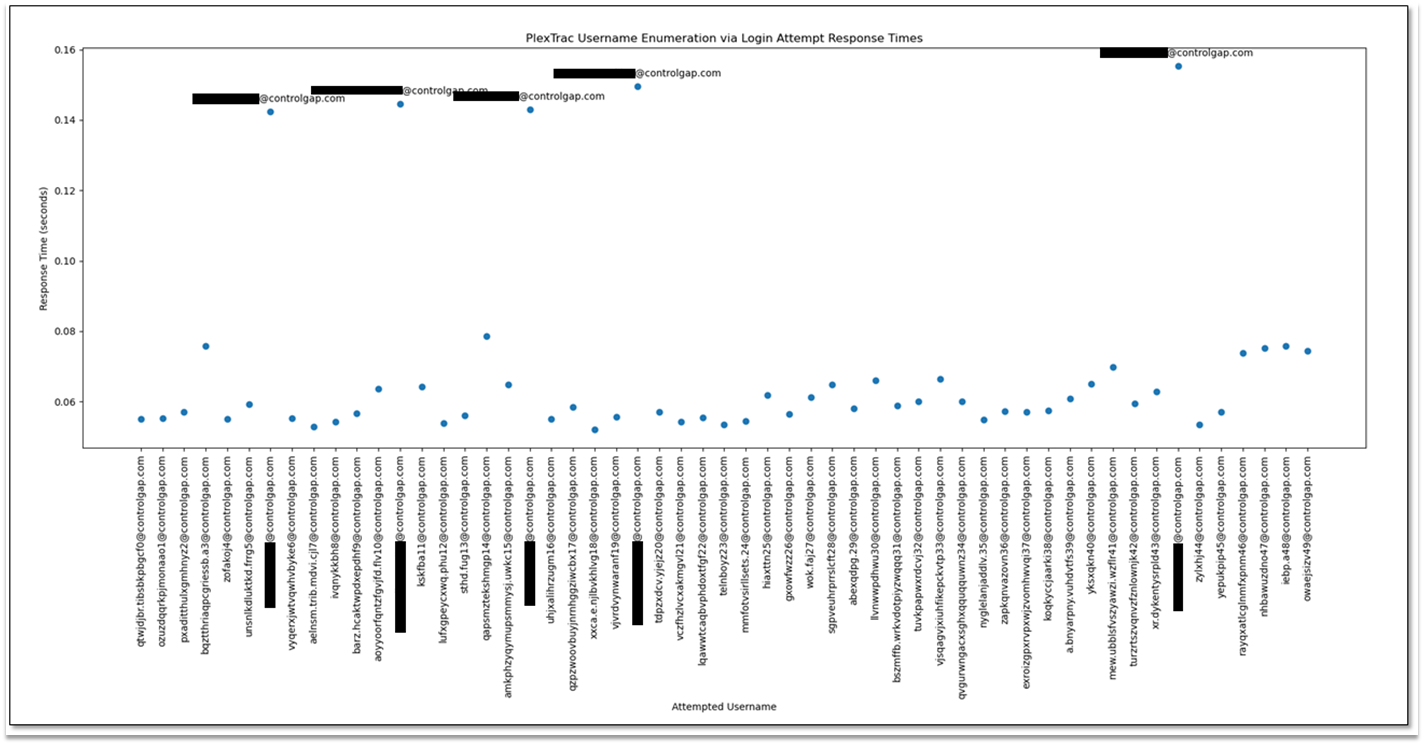Click the outlier point above zofakoj4's neighbor at 0.142

[x=270, y=112]
